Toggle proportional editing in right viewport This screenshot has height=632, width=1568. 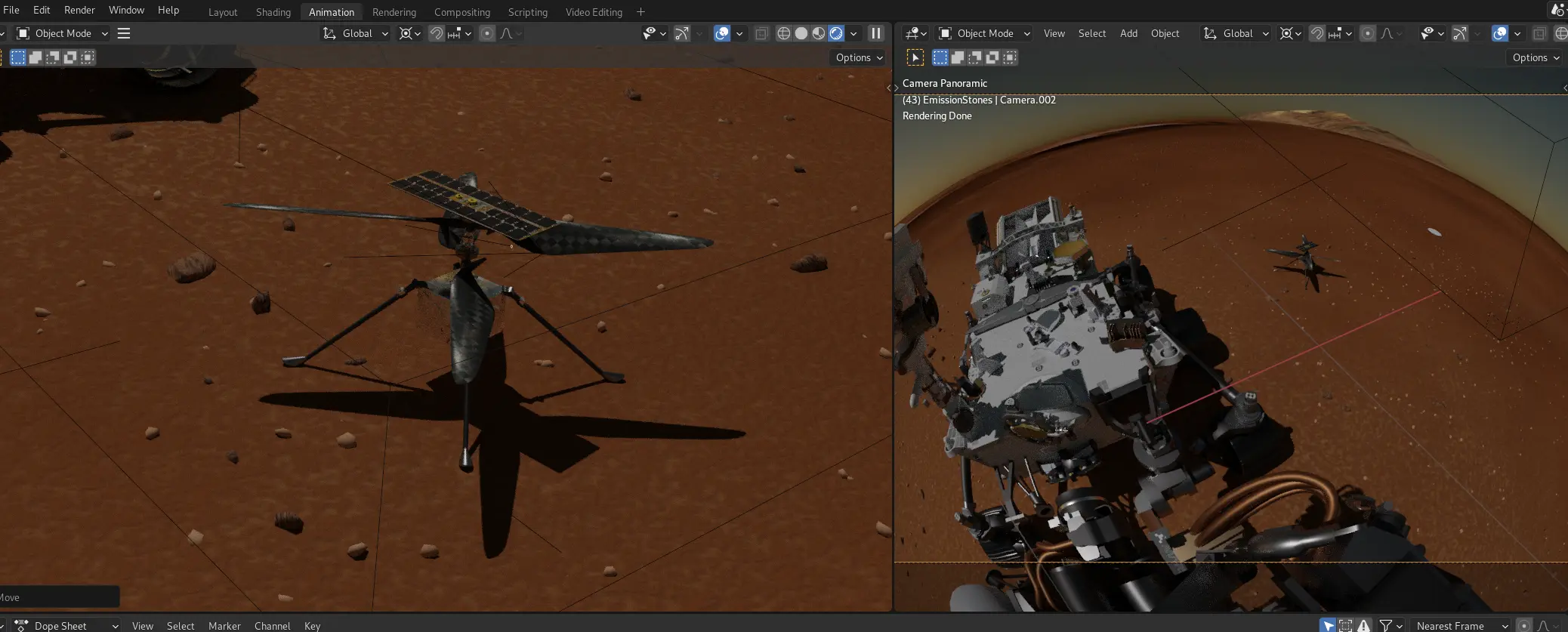[1367, 33]
